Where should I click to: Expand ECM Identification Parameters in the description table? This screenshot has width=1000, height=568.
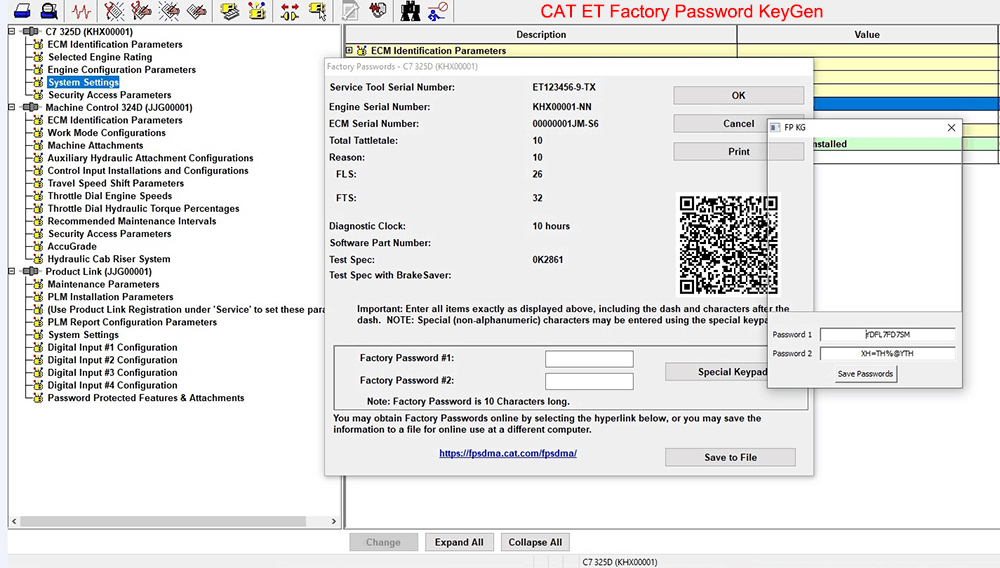tap(349, 50)
